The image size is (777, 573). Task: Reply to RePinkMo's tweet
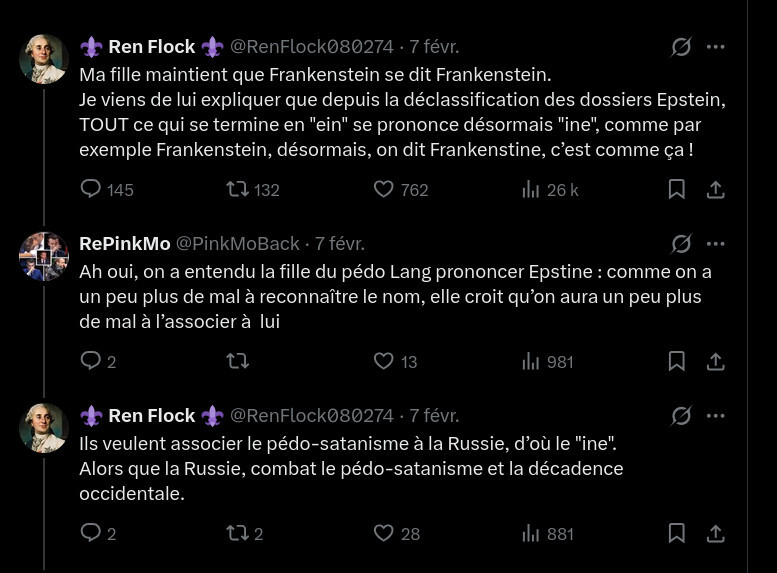pyautogui.click(x=91, y=361)
